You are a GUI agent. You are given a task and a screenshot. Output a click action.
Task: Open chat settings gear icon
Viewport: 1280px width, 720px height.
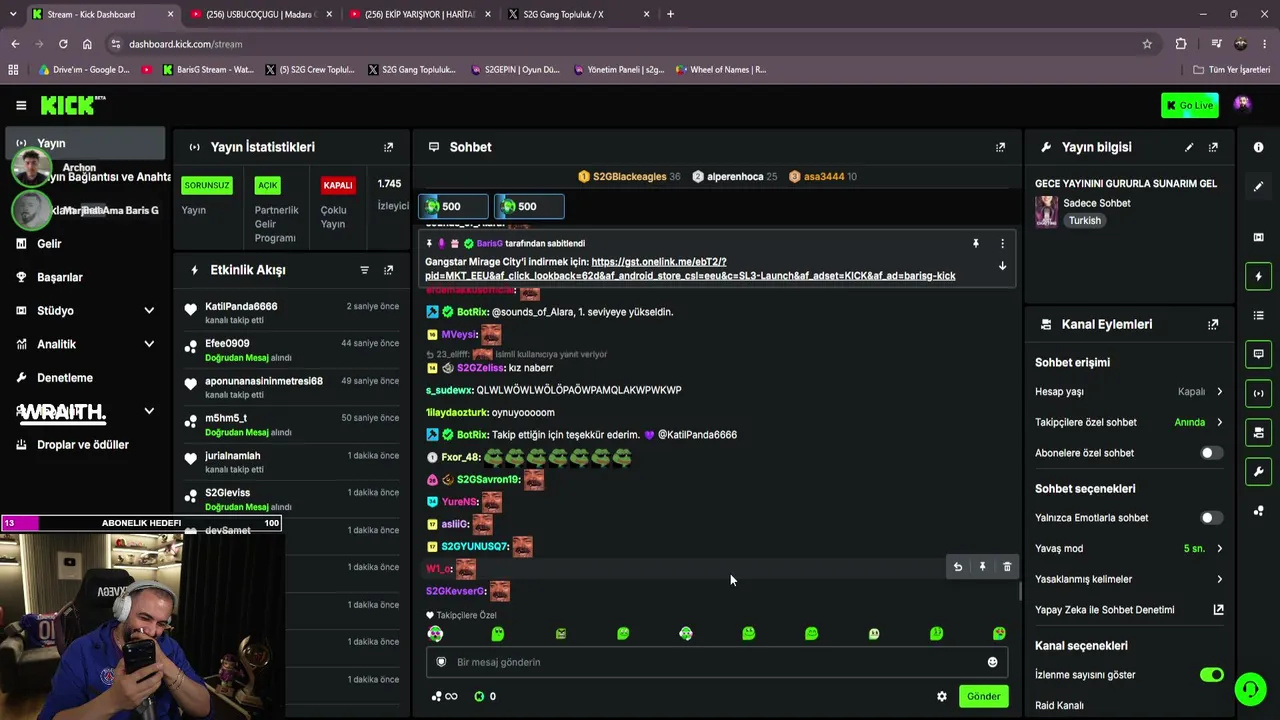942,696
